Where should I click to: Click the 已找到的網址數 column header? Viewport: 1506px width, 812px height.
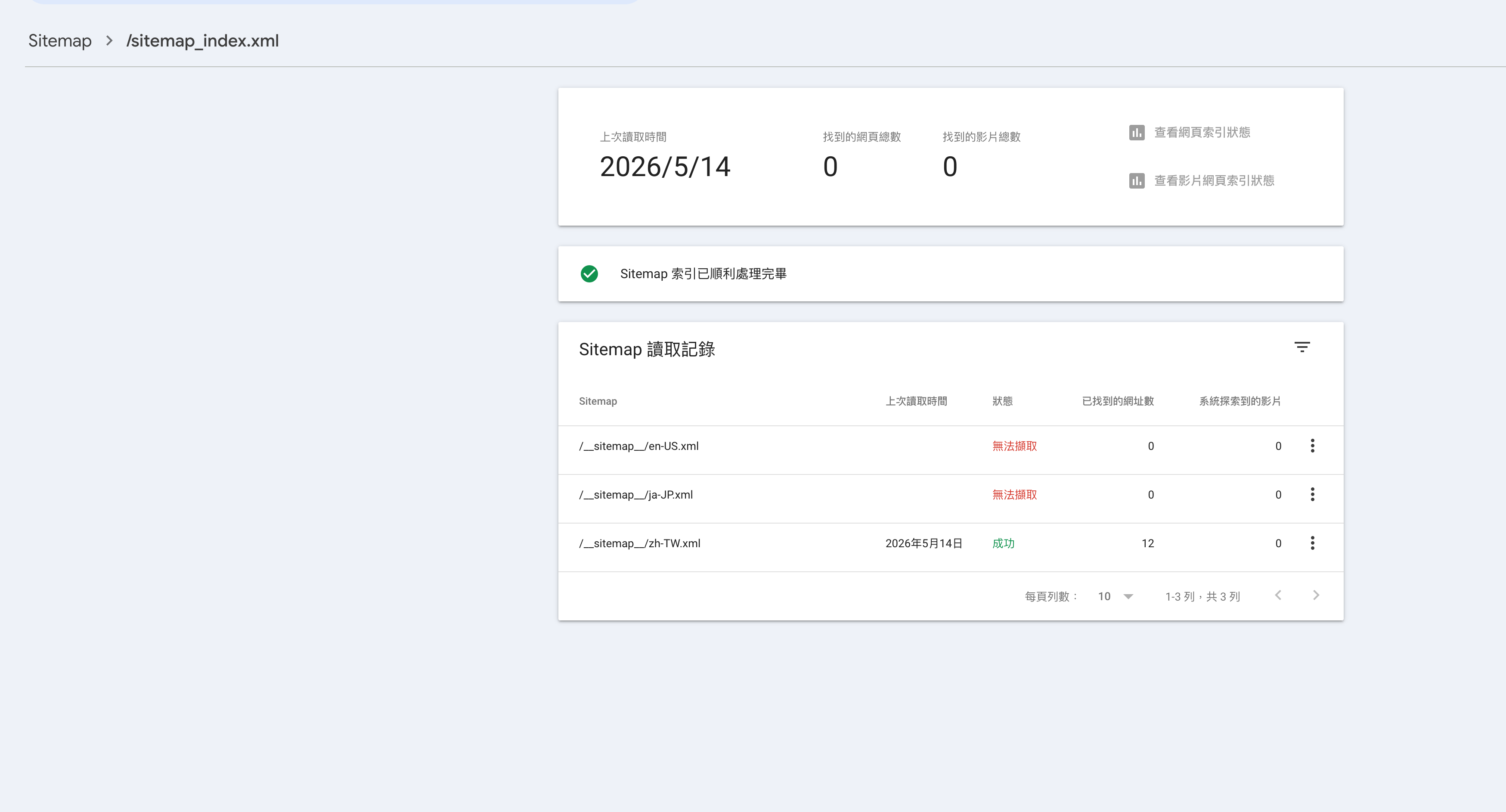(1117, 401)
